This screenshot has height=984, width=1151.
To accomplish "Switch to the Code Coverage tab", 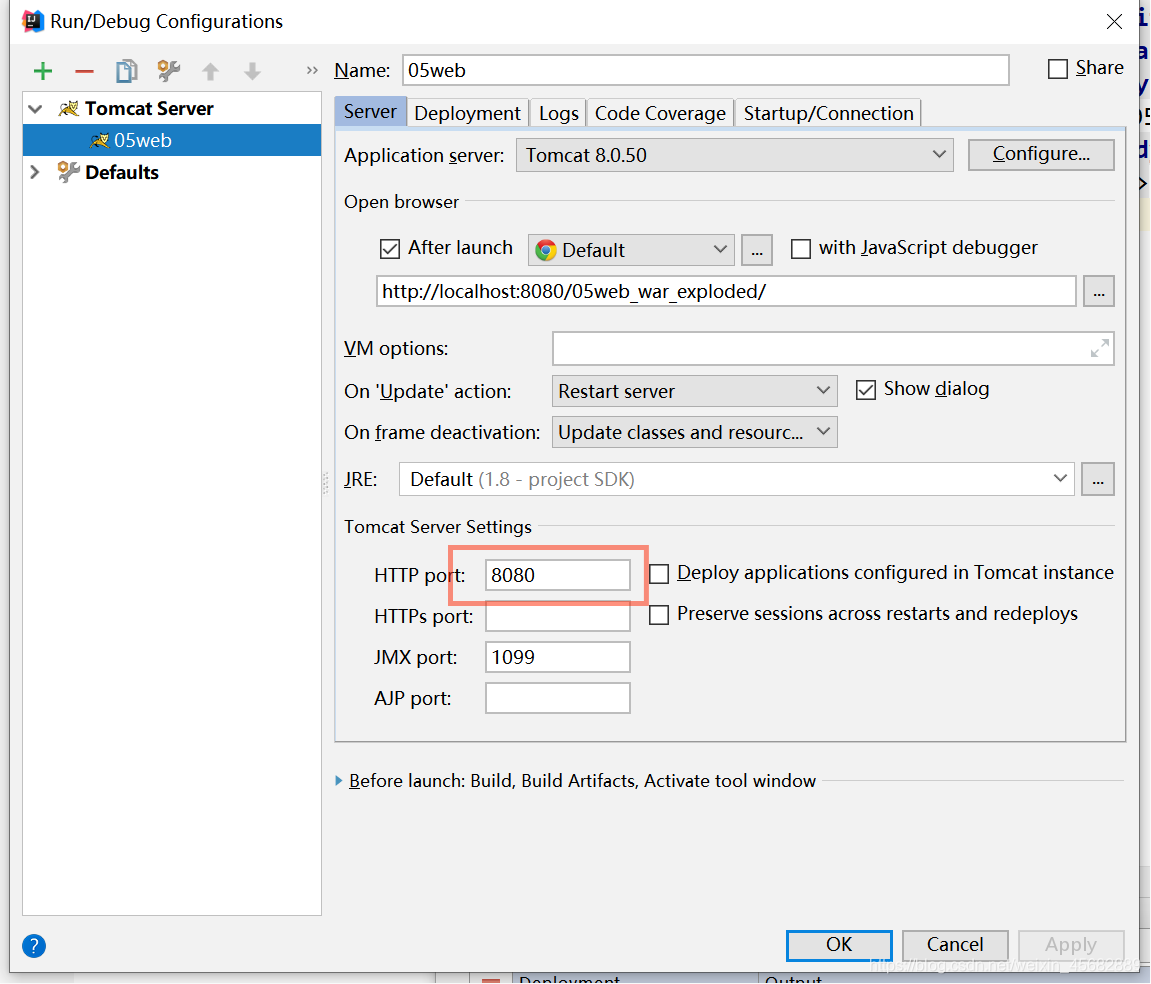I will pos(660,114).
